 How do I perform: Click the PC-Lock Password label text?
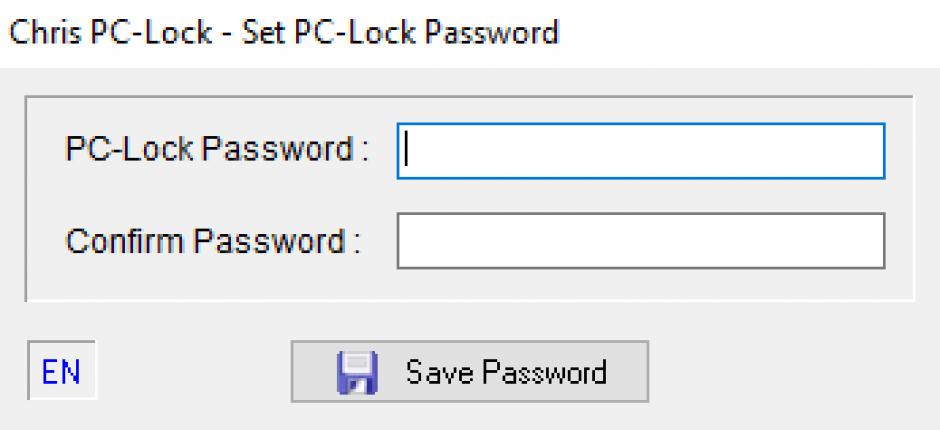(216, 148)
